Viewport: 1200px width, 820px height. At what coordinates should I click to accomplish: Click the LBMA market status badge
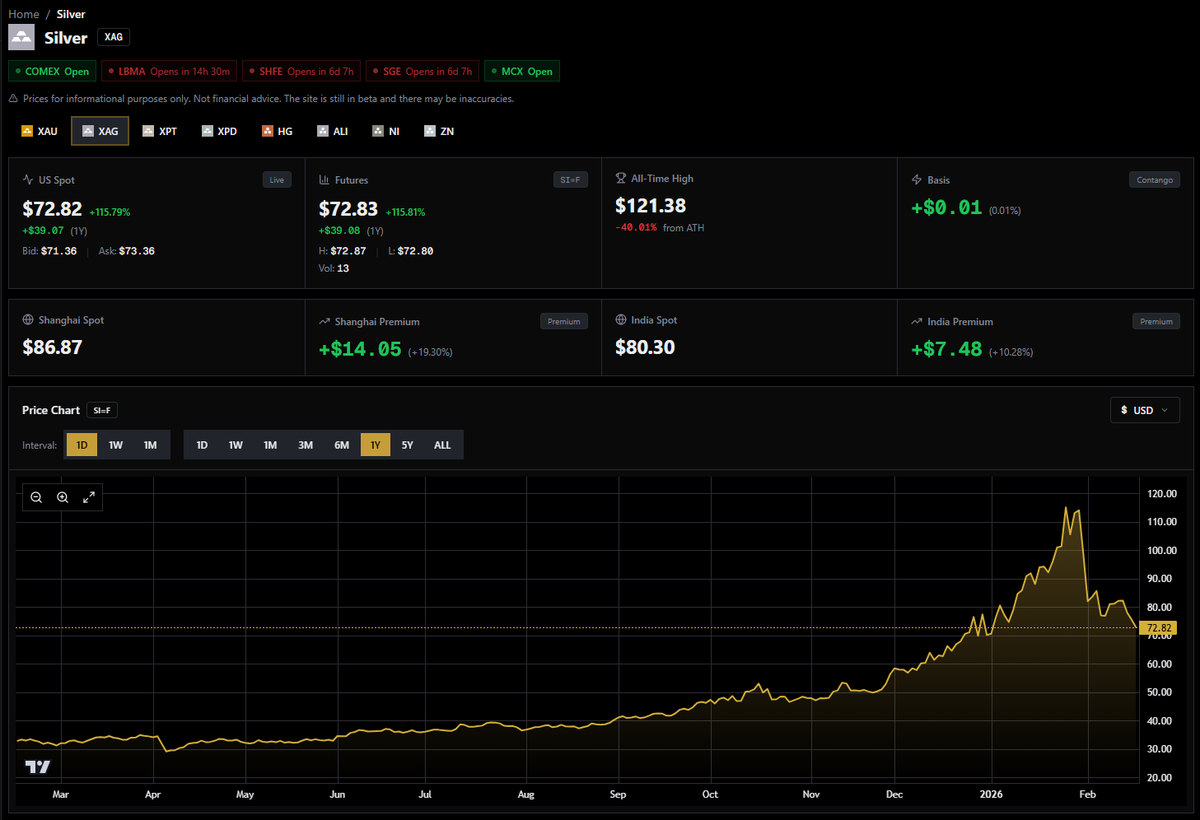pyautogui.click(x=170, y=71)
